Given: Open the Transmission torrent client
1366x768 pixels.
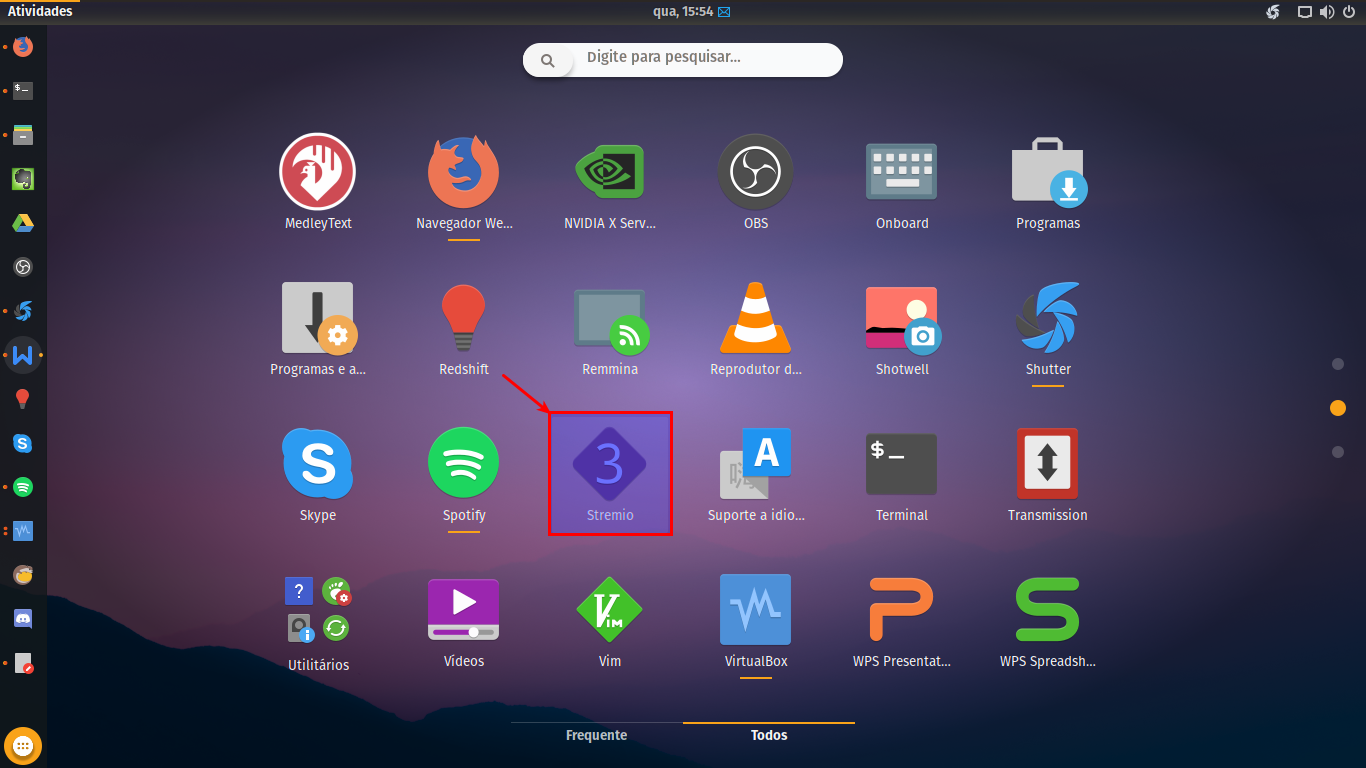Looking at the screenshot, I should 1048,463.
